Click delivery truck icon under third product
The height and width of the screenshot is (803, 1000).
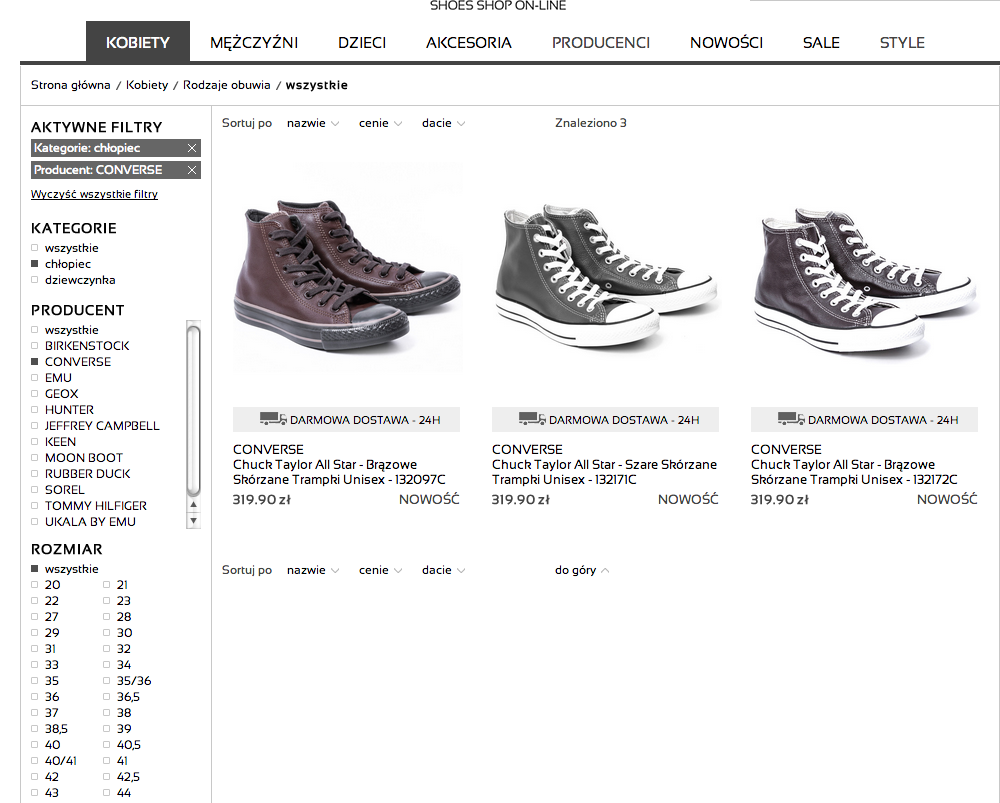pos(791,420)
